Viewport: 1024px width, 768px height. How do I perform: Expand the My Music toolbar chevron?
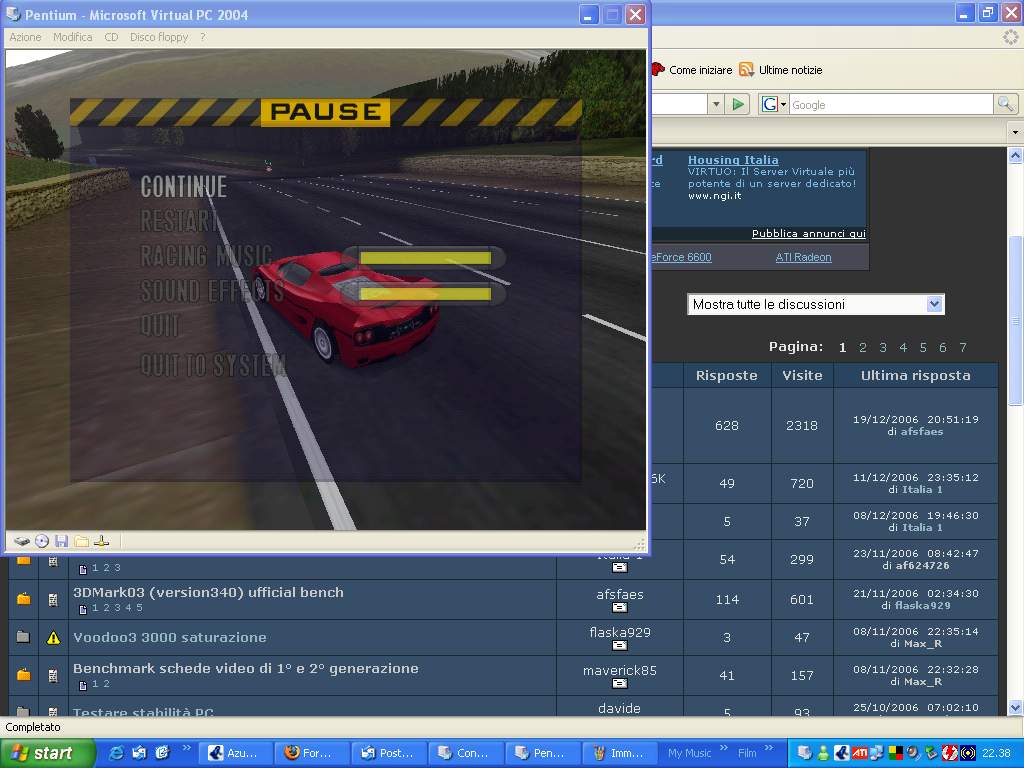click(724, 748)
